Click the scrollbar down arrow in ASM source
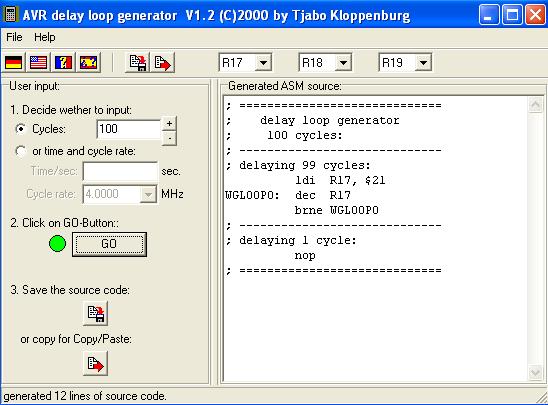Screen dimensions: 548x405 click(x=535, y=373)
